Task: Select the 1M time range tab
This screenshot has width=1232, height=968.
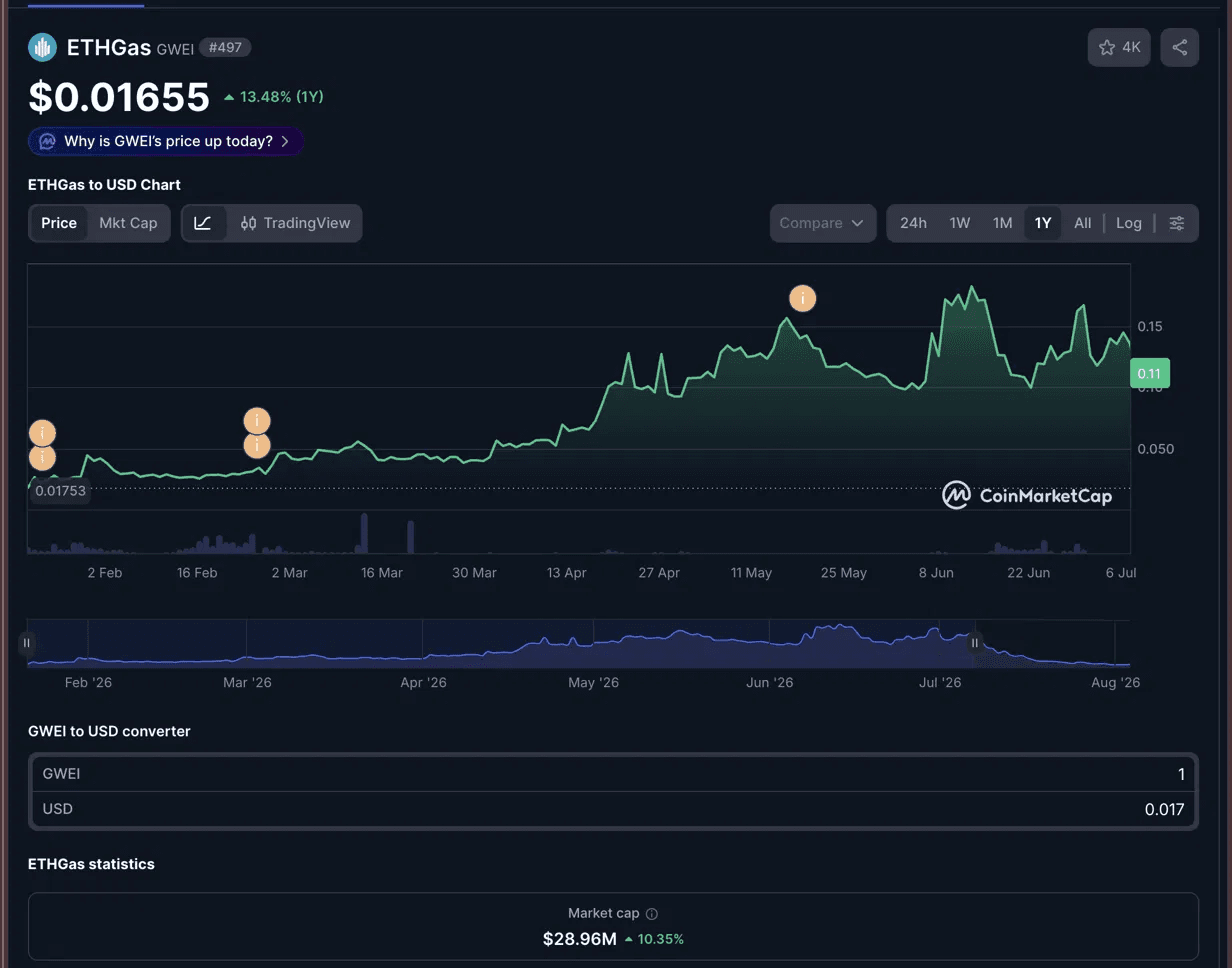Action: tap(1003, 223)
